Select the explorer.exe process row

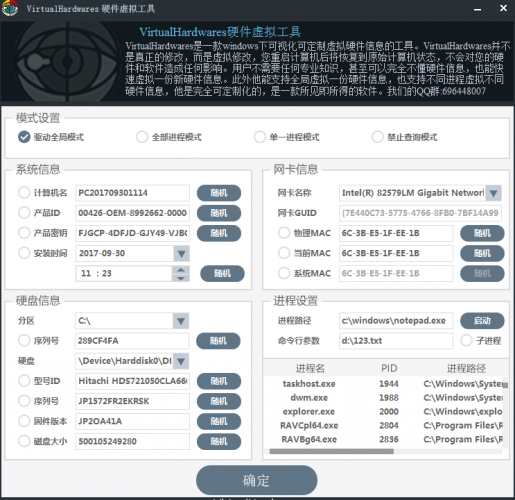click(x=383, y=411)
